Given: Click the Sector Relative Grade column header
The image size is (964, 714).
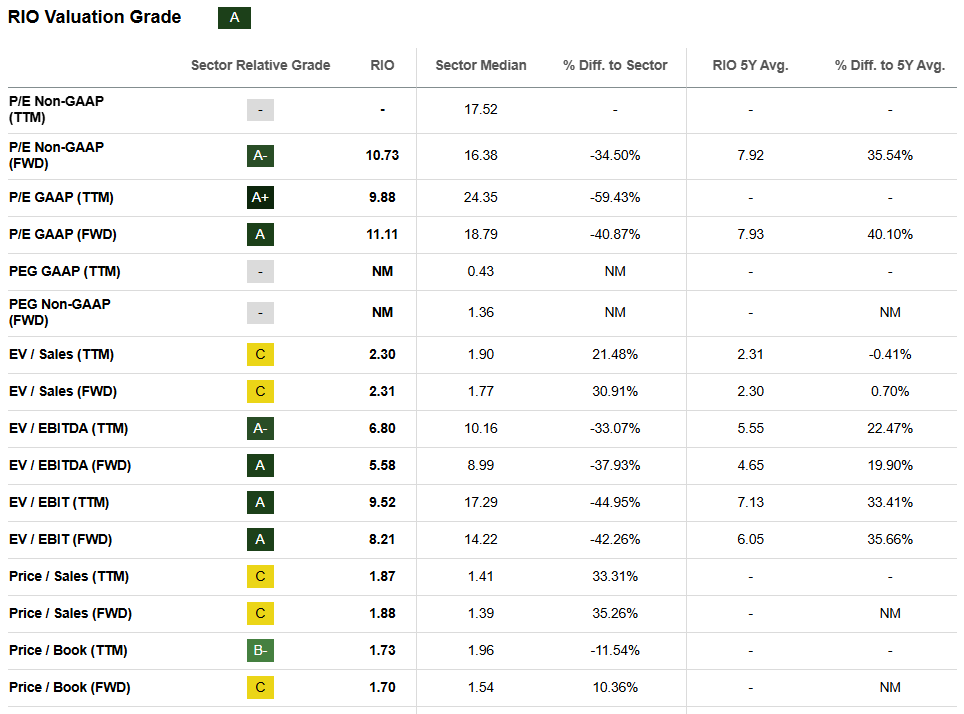Looking at the screenshot, I should click(x=260, y=65).
